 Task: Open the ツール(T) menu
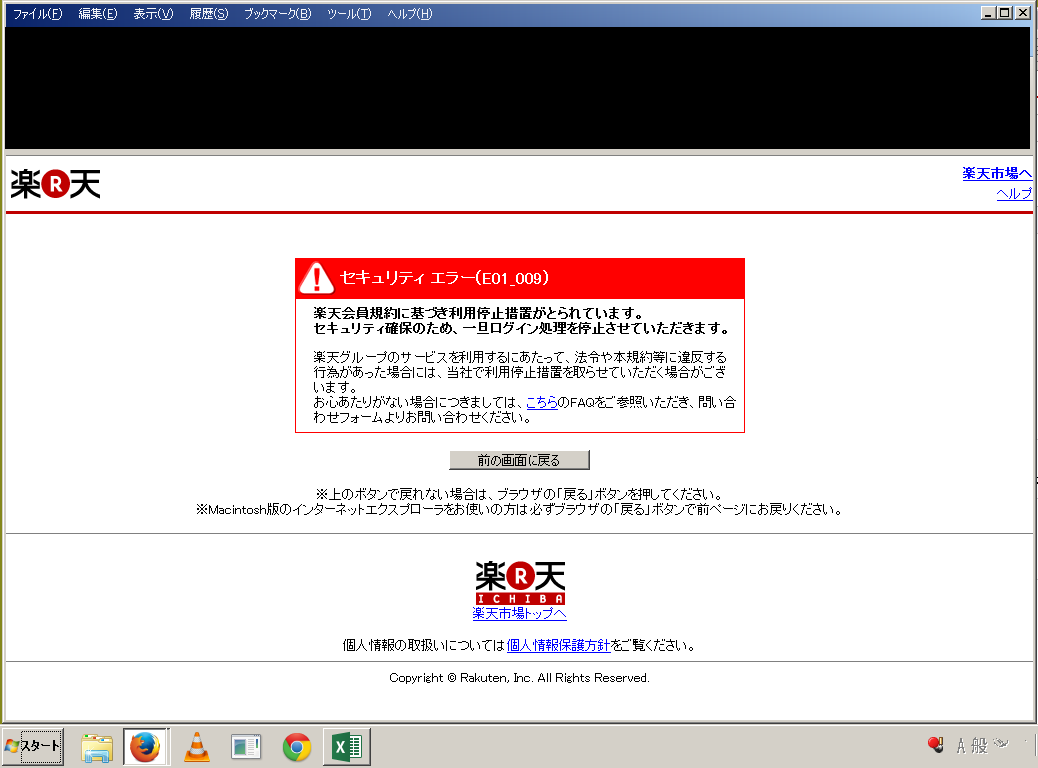coord(349,14)
